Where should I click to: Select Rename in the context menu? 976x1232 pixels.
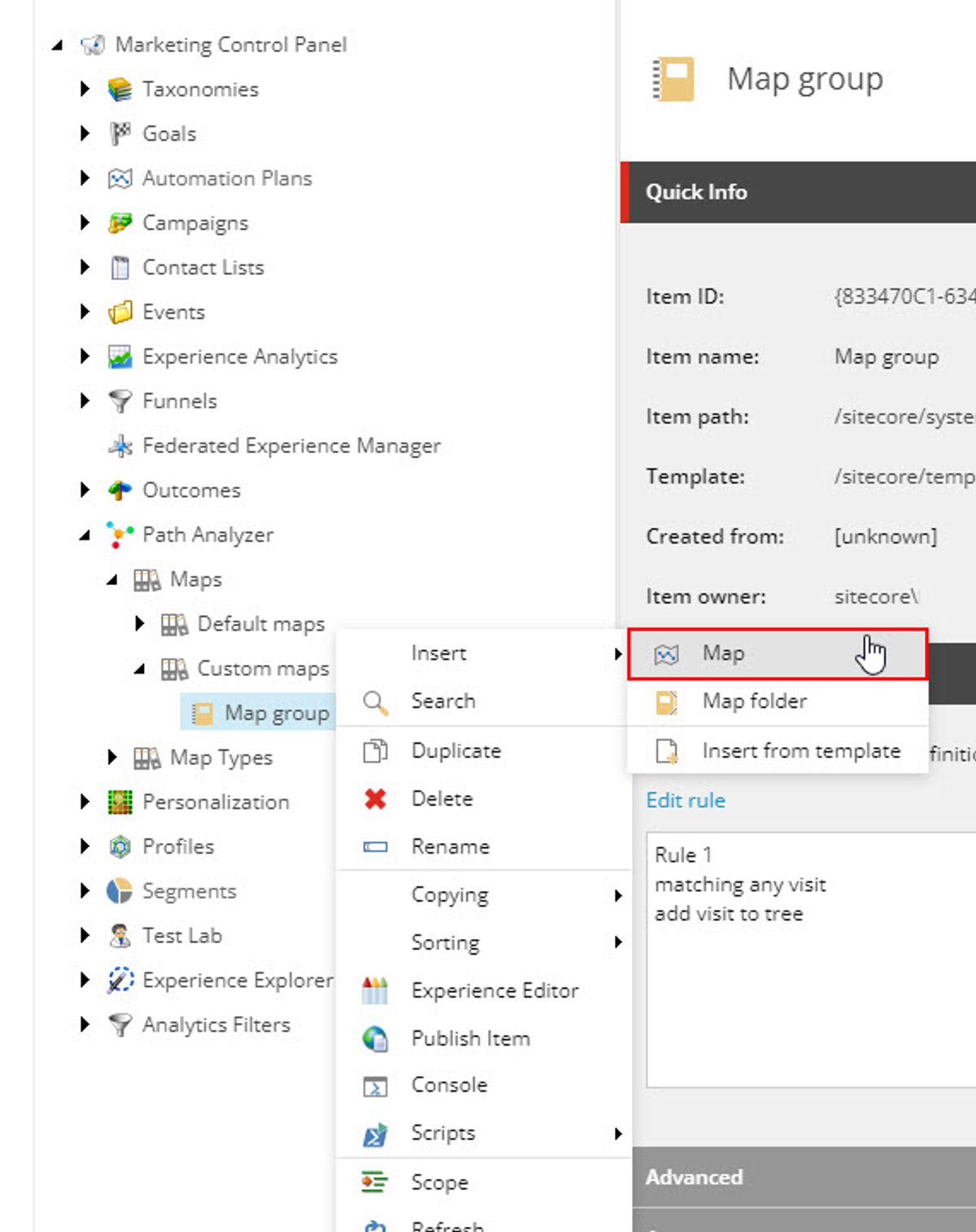tap(483, 846)
